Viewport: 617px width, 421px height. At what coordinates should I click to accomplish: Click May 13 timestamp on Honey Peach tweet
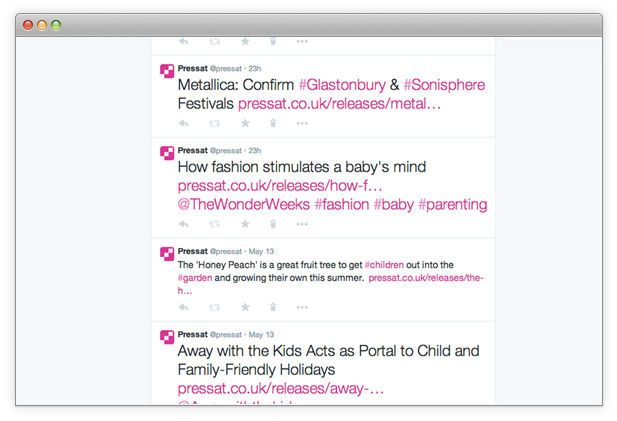click(x=261, y=251)
